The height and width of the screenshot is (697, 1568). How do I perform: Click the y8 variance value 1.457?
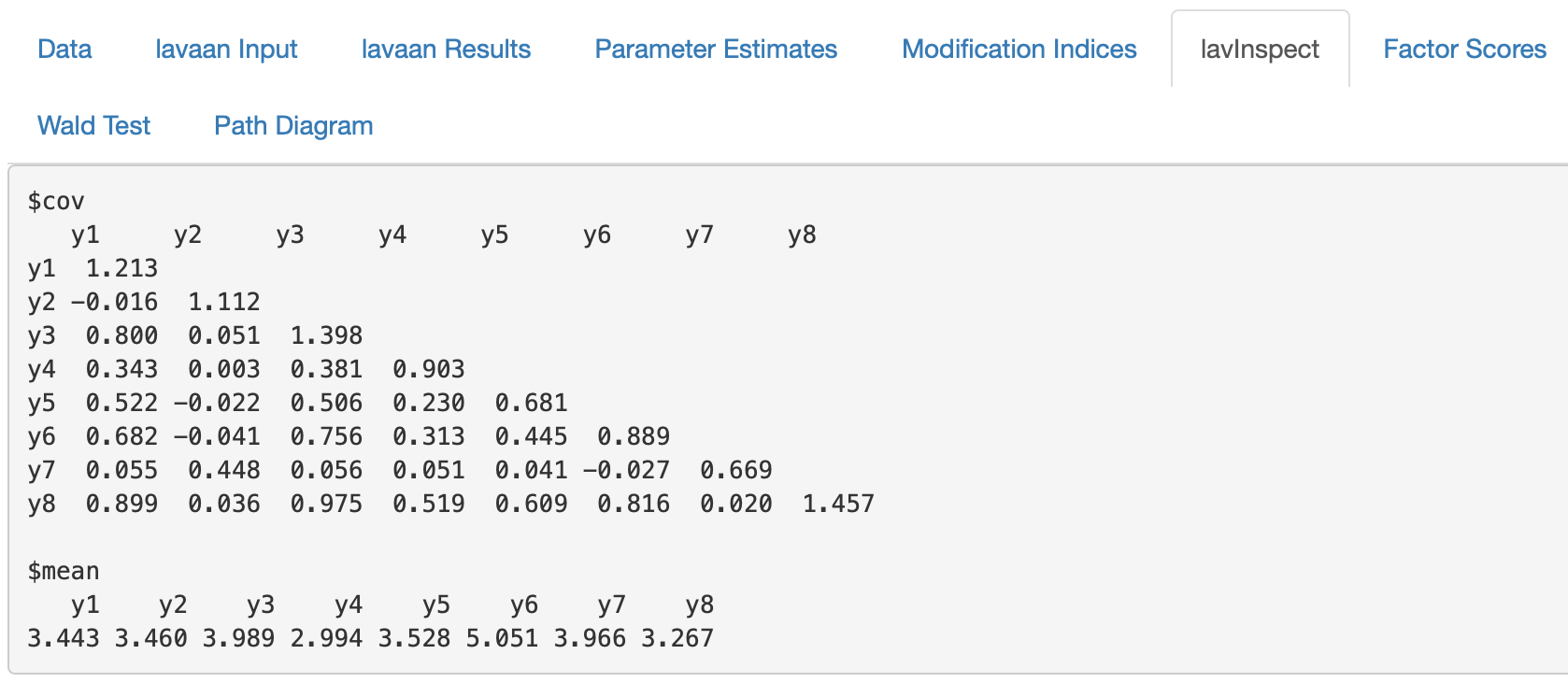tap(838, 504)
